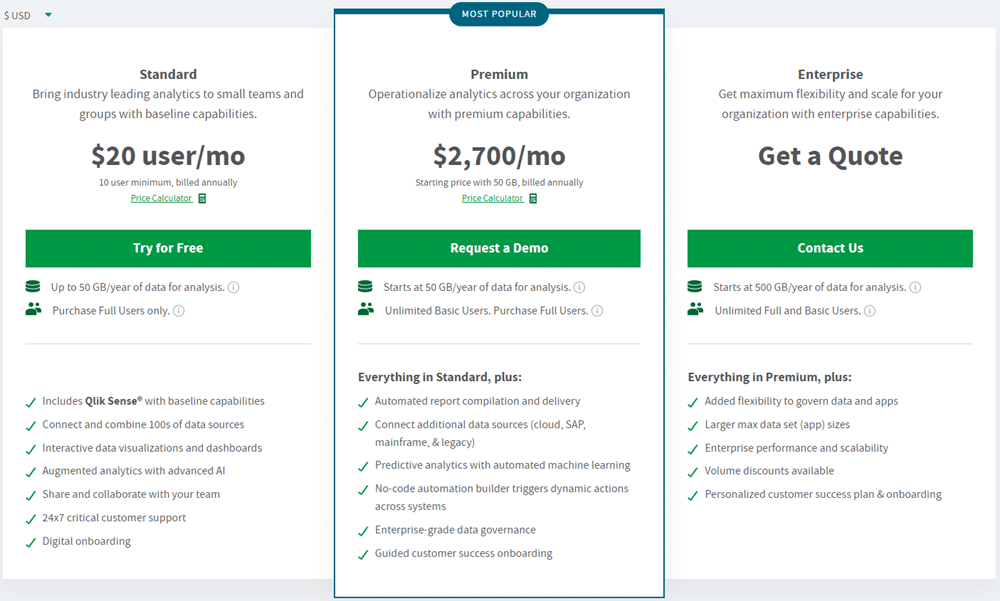Click the info icon after 'Purchase Full Users only'
Viewport: 1000px width, 601px height.
point(177,311)
